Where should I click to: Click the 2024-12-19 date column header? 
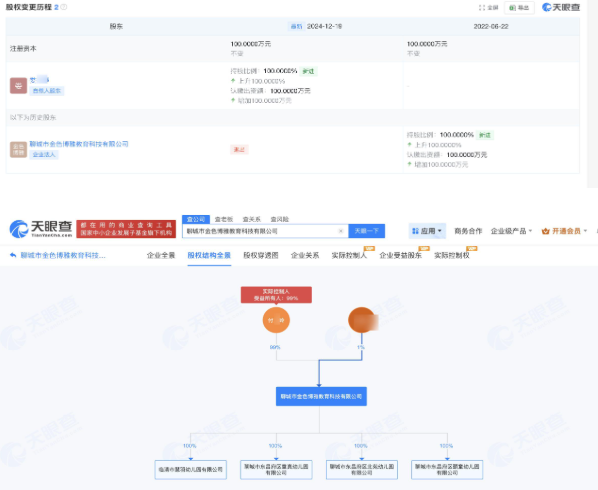pos(324,26)
